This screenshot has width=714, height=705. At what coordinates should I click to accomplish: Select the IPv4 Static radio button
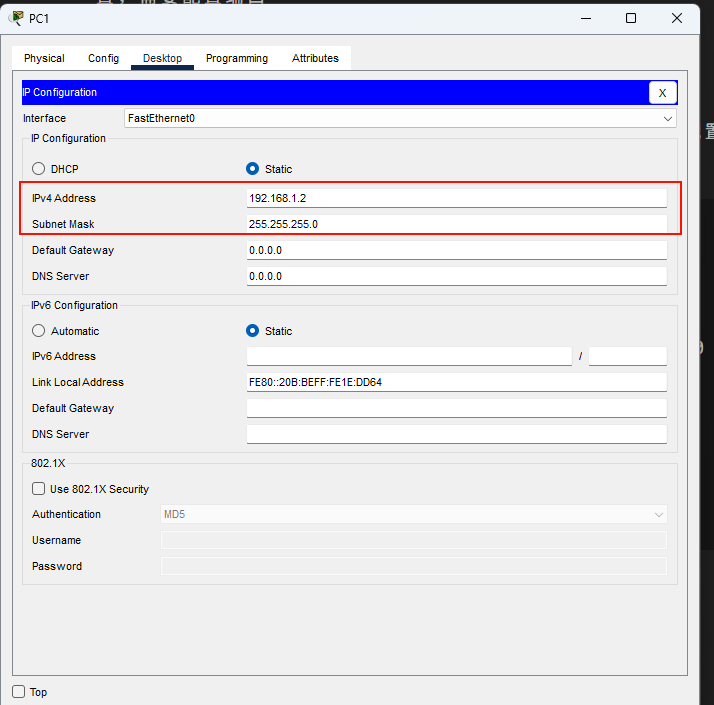(253, 169)
